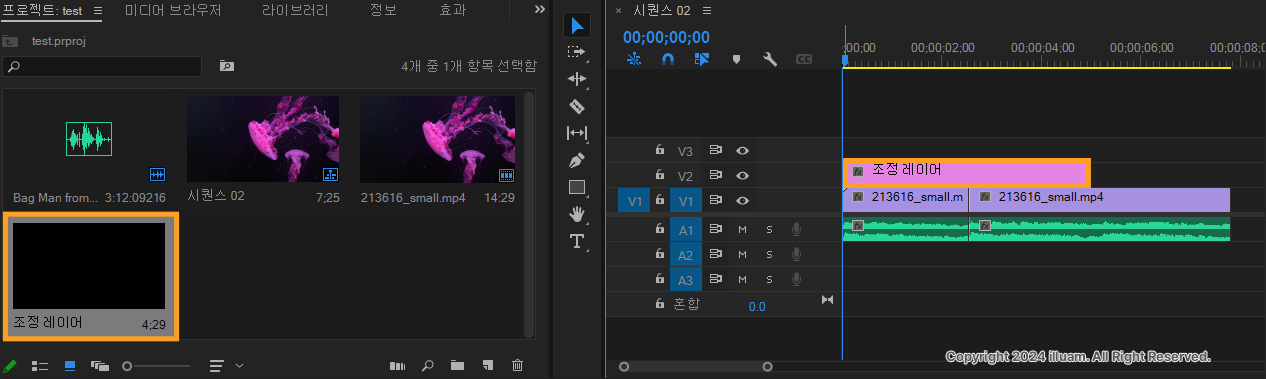Select the 조정 레이어 clip on V2
The width and height of the screenshot is (1266, 379).
pyautogui.click(x=966, y=172)
